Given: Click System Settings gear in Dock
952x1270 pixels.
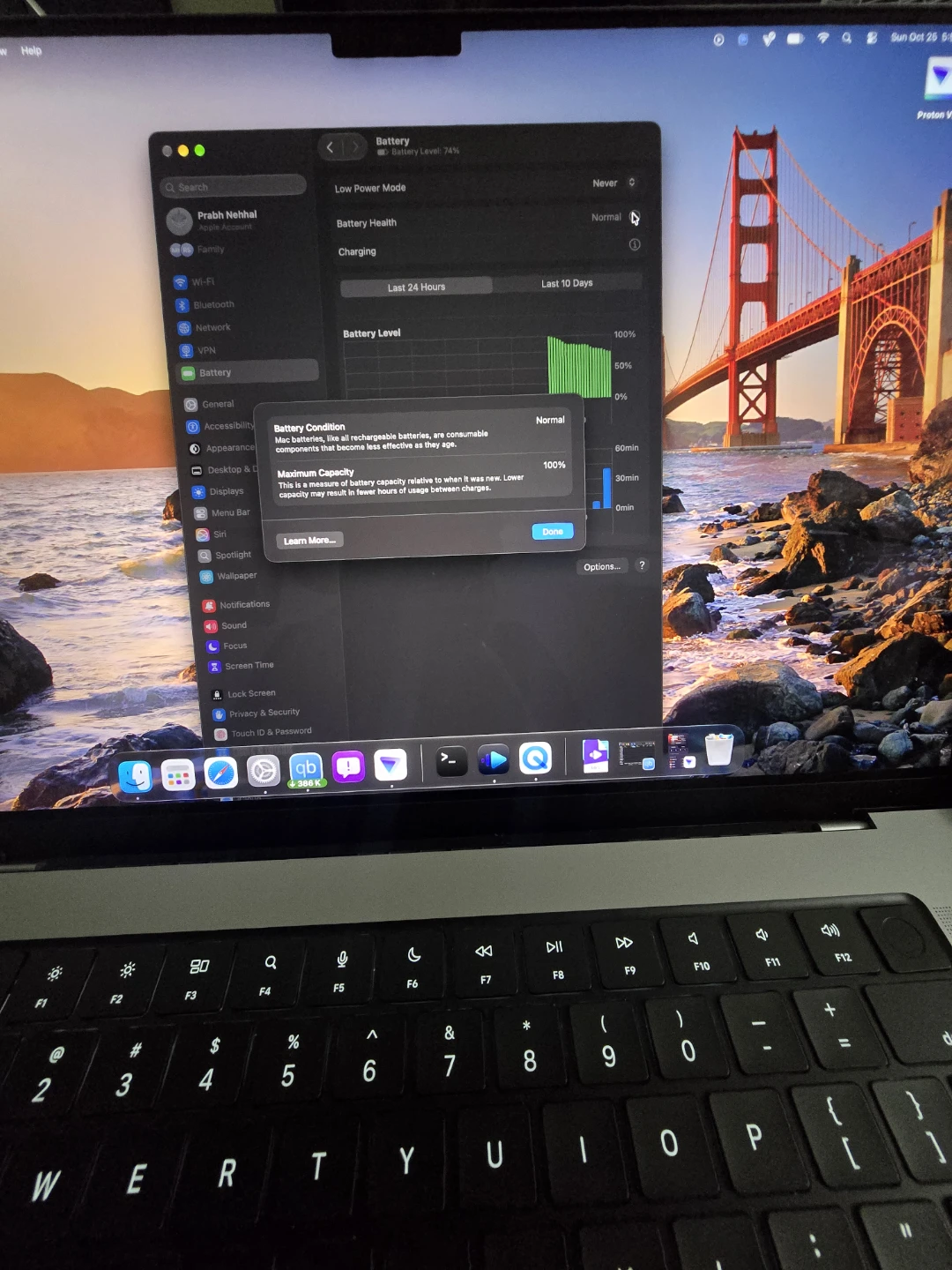Looking at the screenshot, I should coord(263,772).
